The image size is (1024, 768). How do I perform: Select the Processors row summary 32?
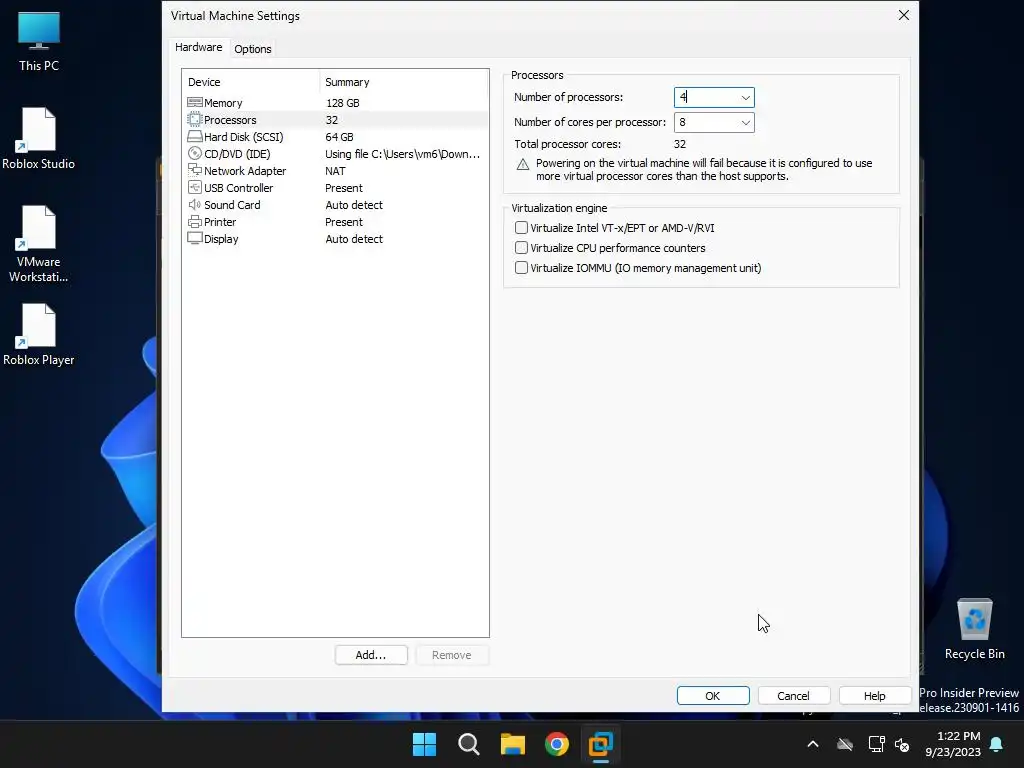[332, 120]
